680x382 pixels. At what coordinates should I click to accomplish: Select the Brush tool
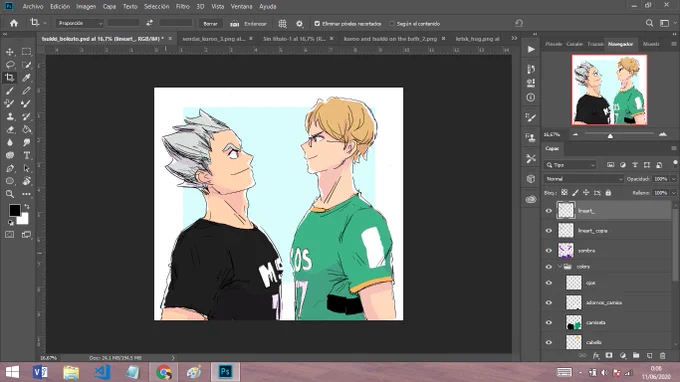(x=10, y=91)
